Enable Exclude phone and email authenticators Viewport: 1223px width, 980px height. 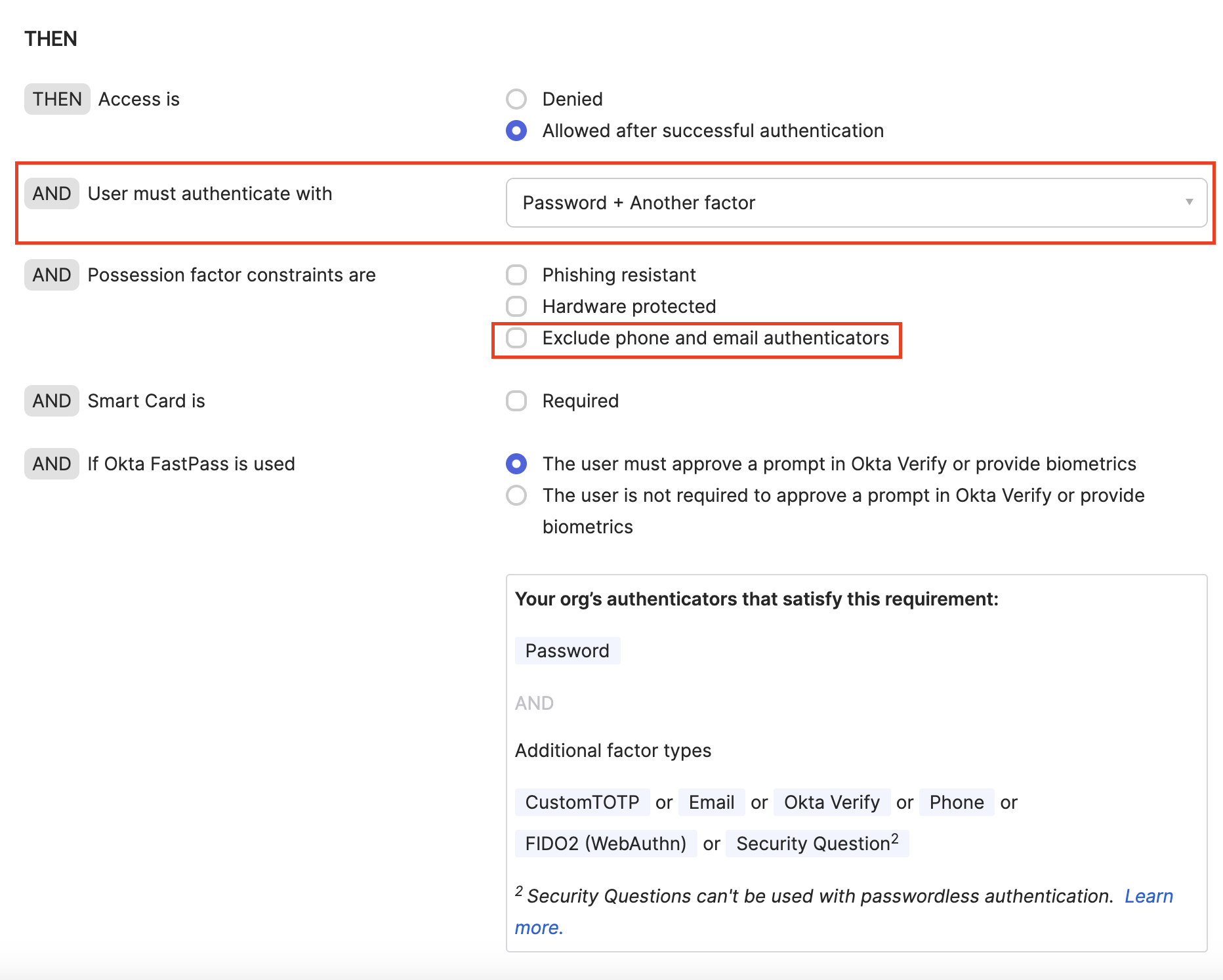[x=516, y=338]
